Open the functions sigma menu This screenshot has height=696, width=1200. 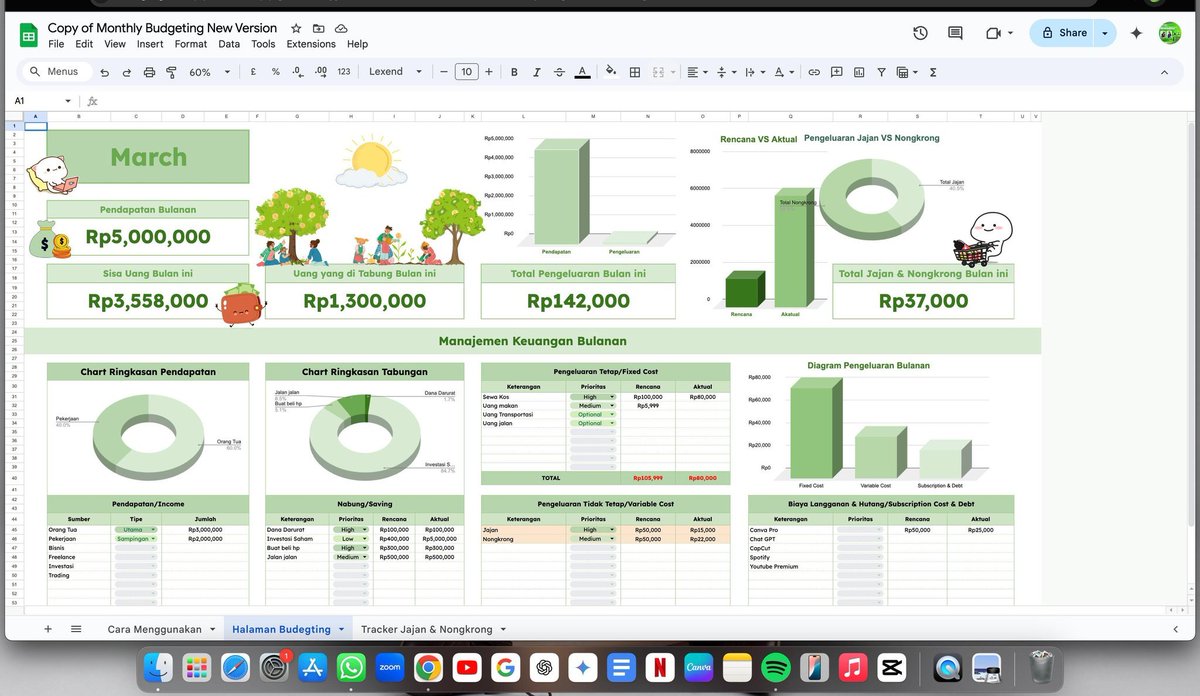933,72
